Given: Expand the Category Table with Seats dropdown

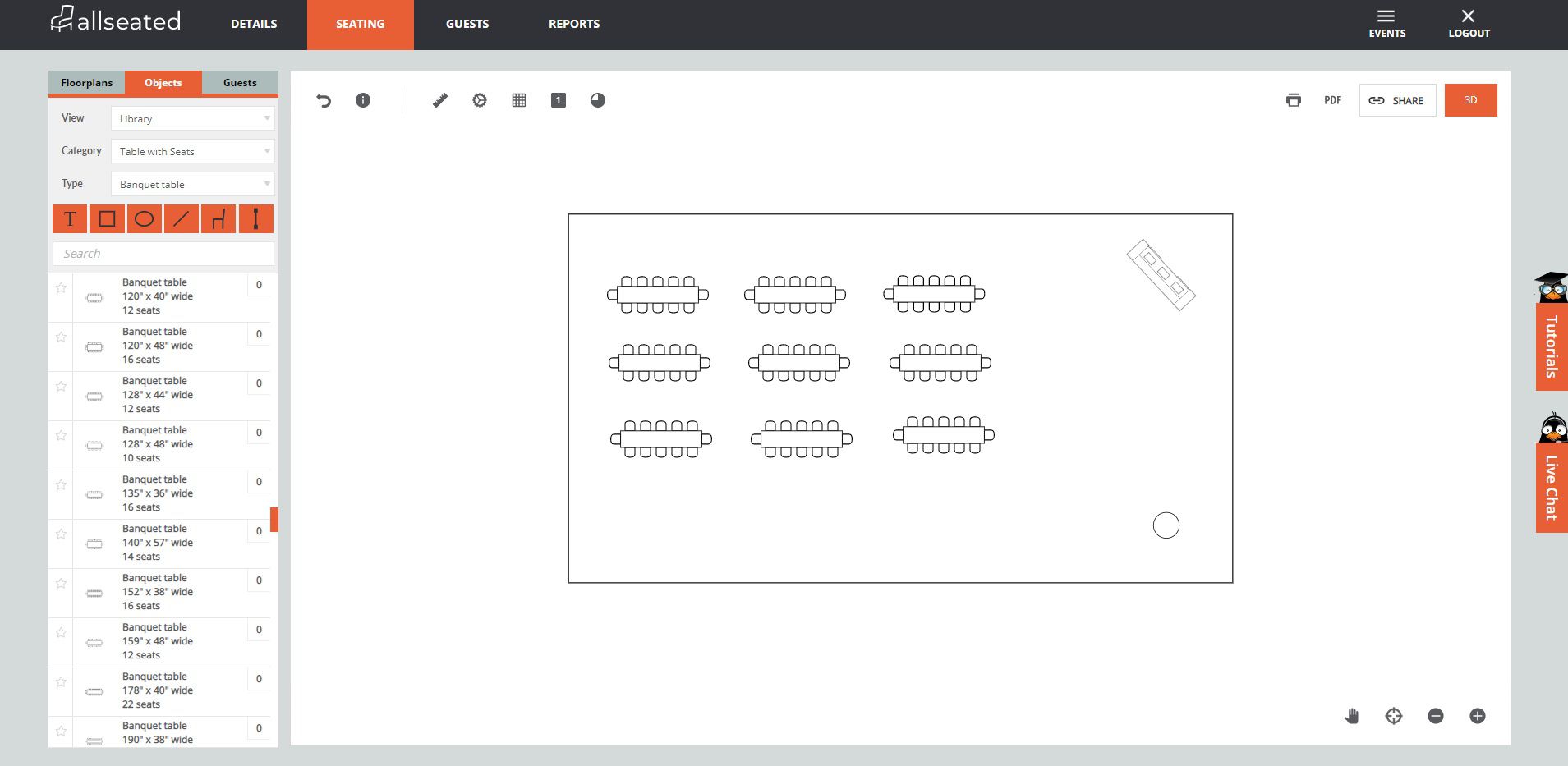Looking at the screenshot, I should (x=192, y=152).
